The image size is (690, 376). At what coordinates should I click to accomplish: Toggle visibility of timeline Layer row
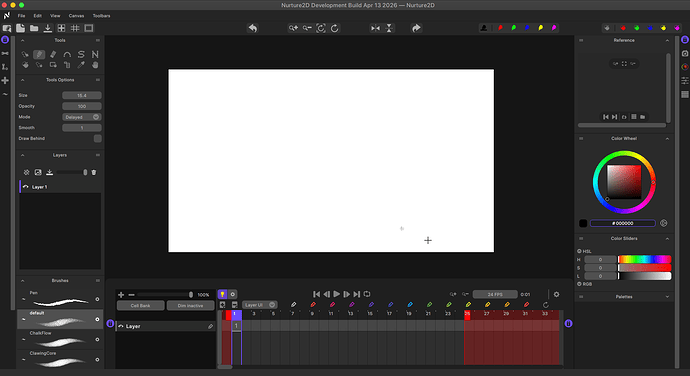coord(121,326)
